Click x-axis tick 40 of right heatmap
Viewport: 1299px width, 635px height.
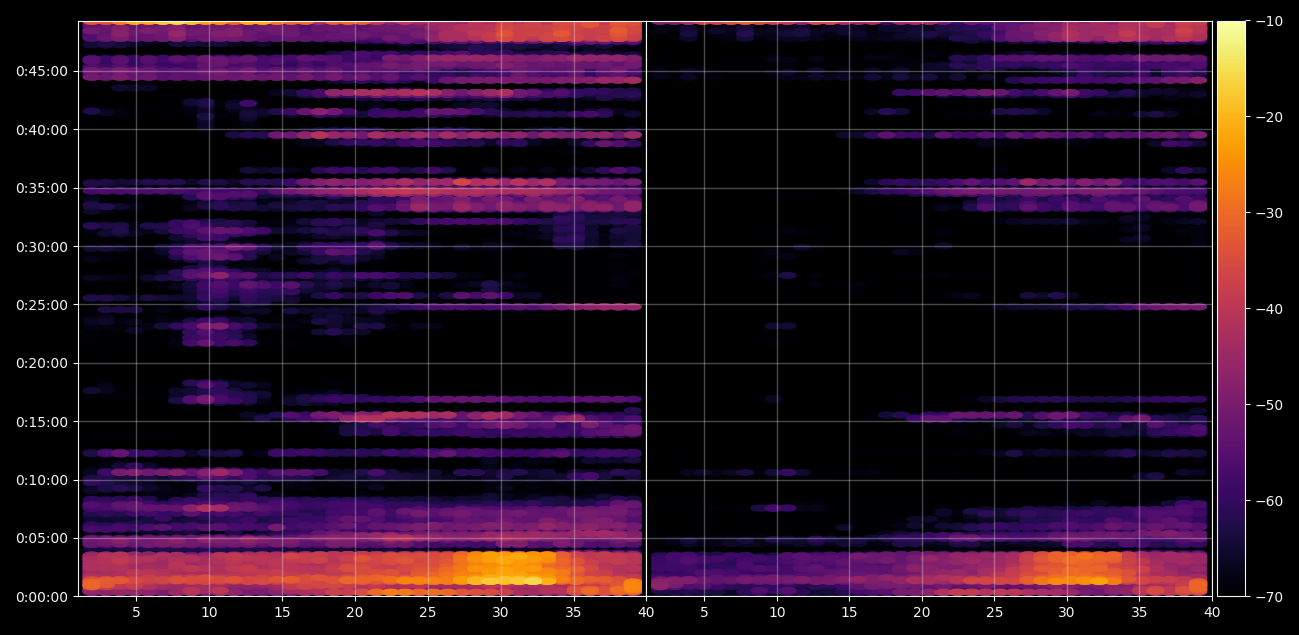1212,611
